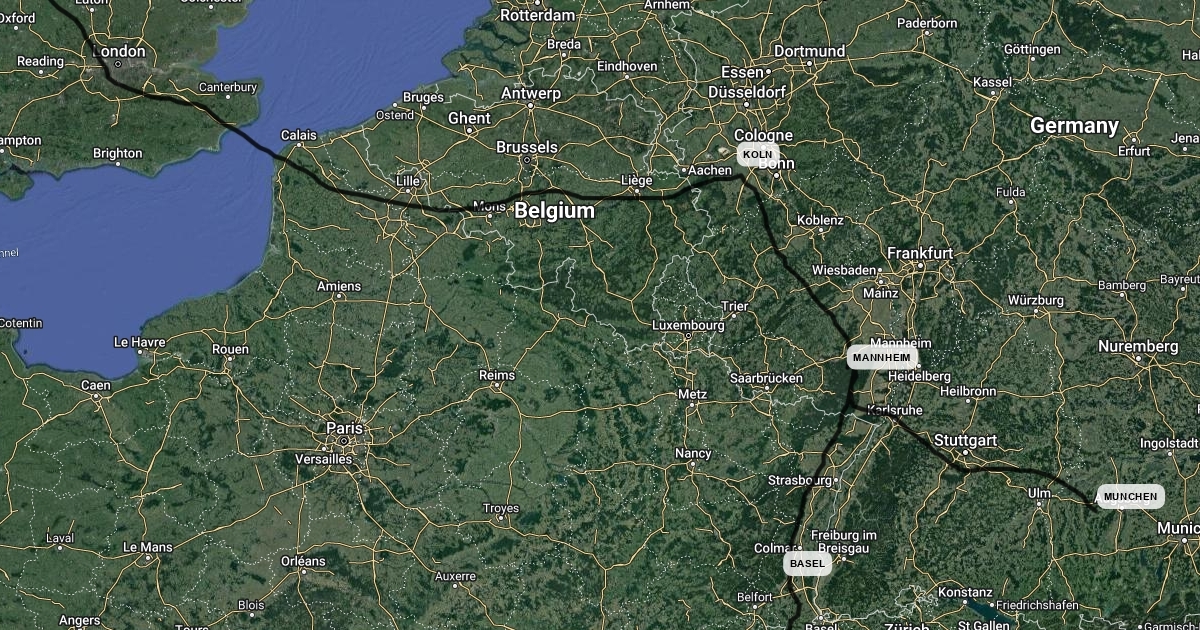The width and height of the screenshot is (1200, 630).
Task: Select the MANNHEIM route waypoint label
Action: click(x=882, y=357)
